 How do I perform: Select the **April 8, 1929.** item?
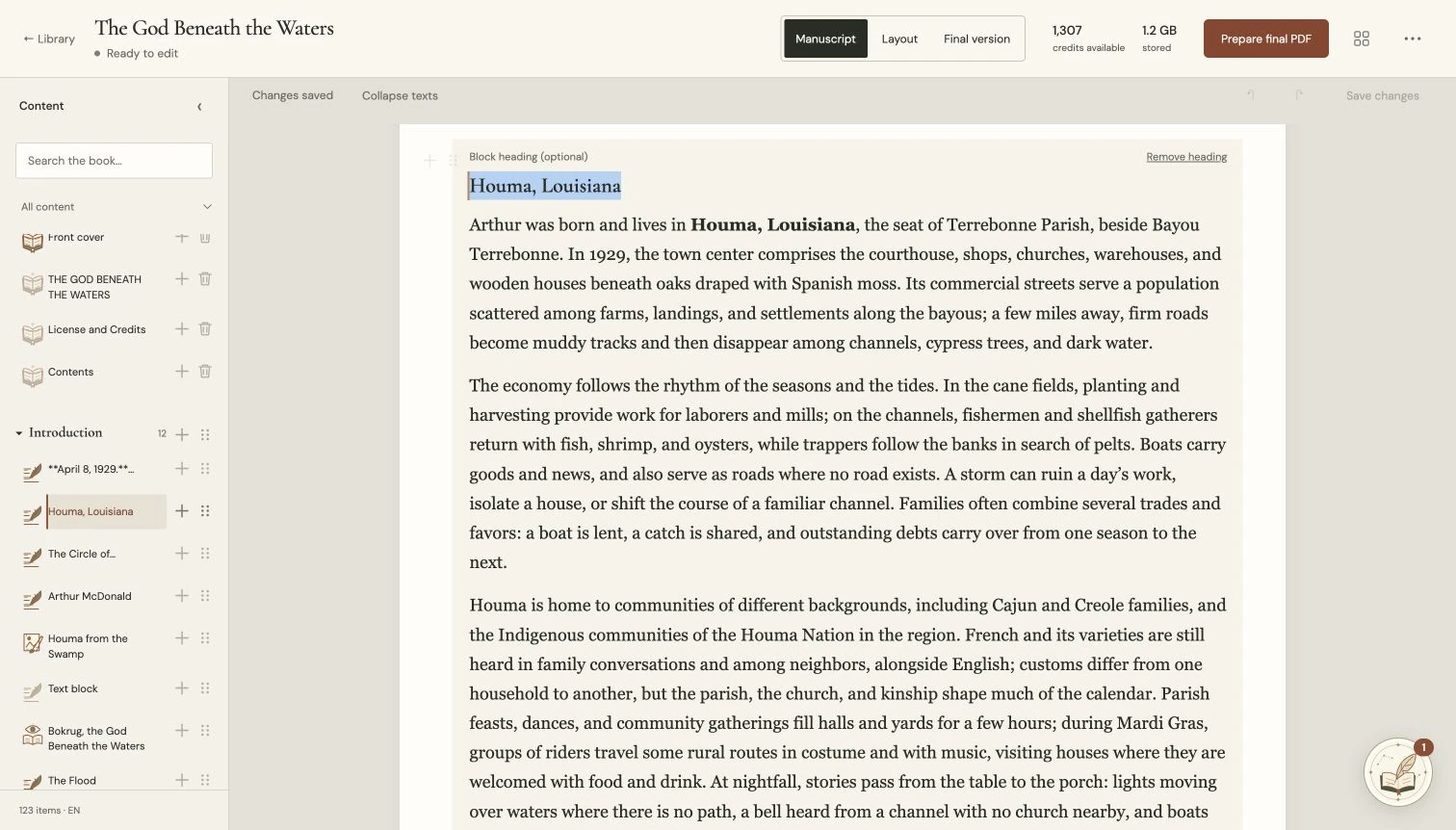click(x=91, y=469)
